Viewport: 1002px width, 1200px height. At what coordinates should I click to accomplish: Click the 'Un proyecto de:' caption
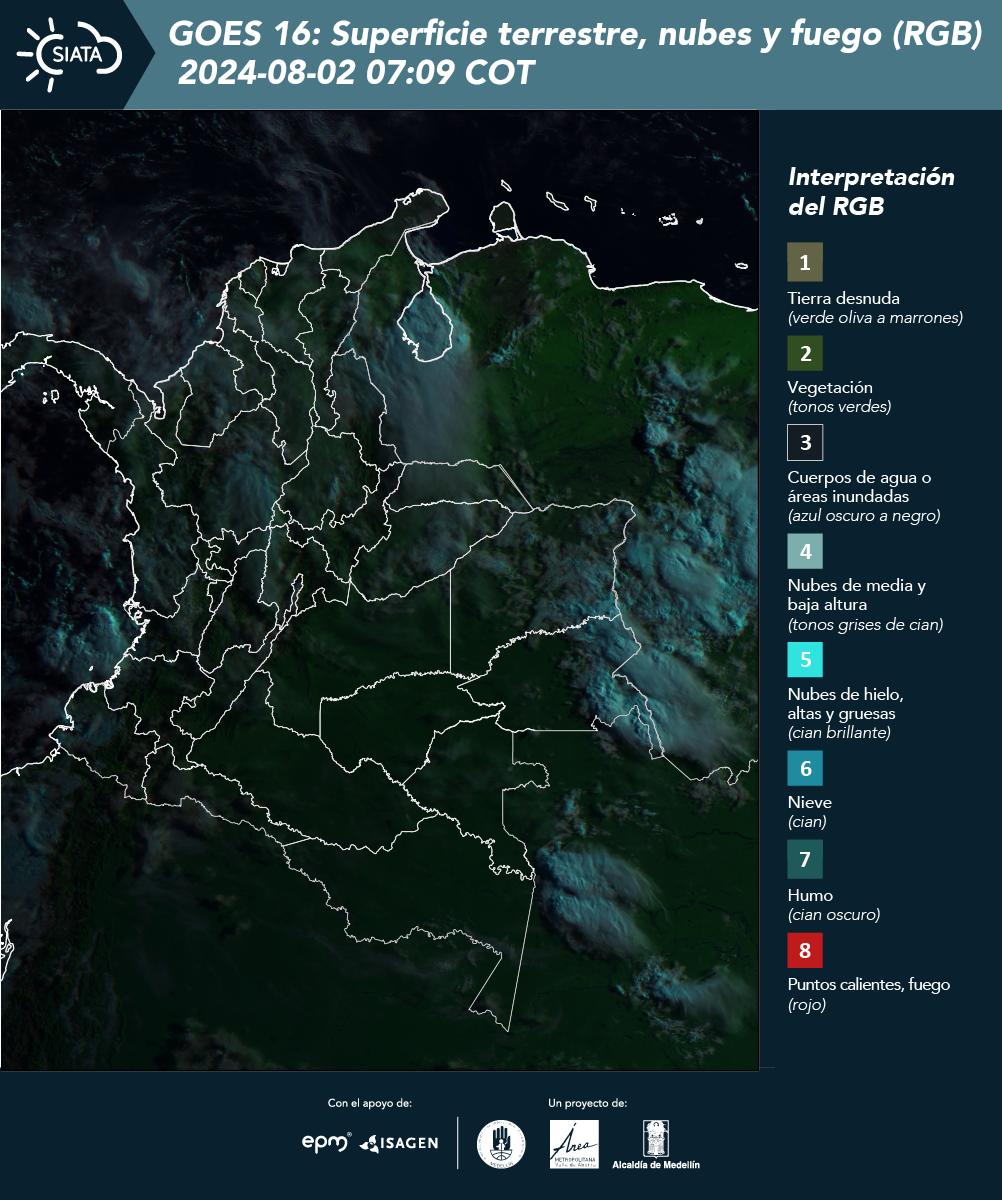588,1103
